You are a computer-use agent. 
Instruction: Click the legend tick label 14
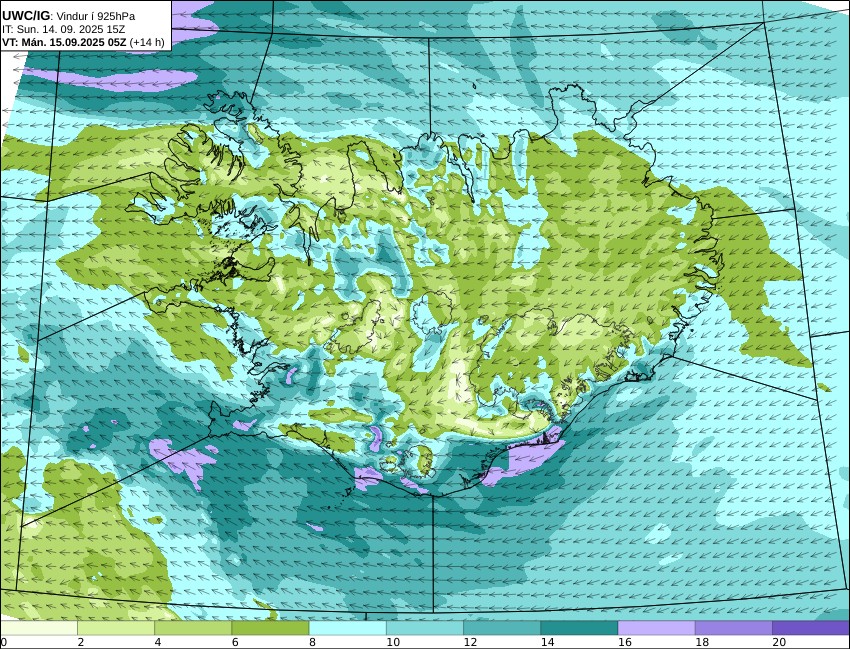pyautogui.click(x=547, y=642)
